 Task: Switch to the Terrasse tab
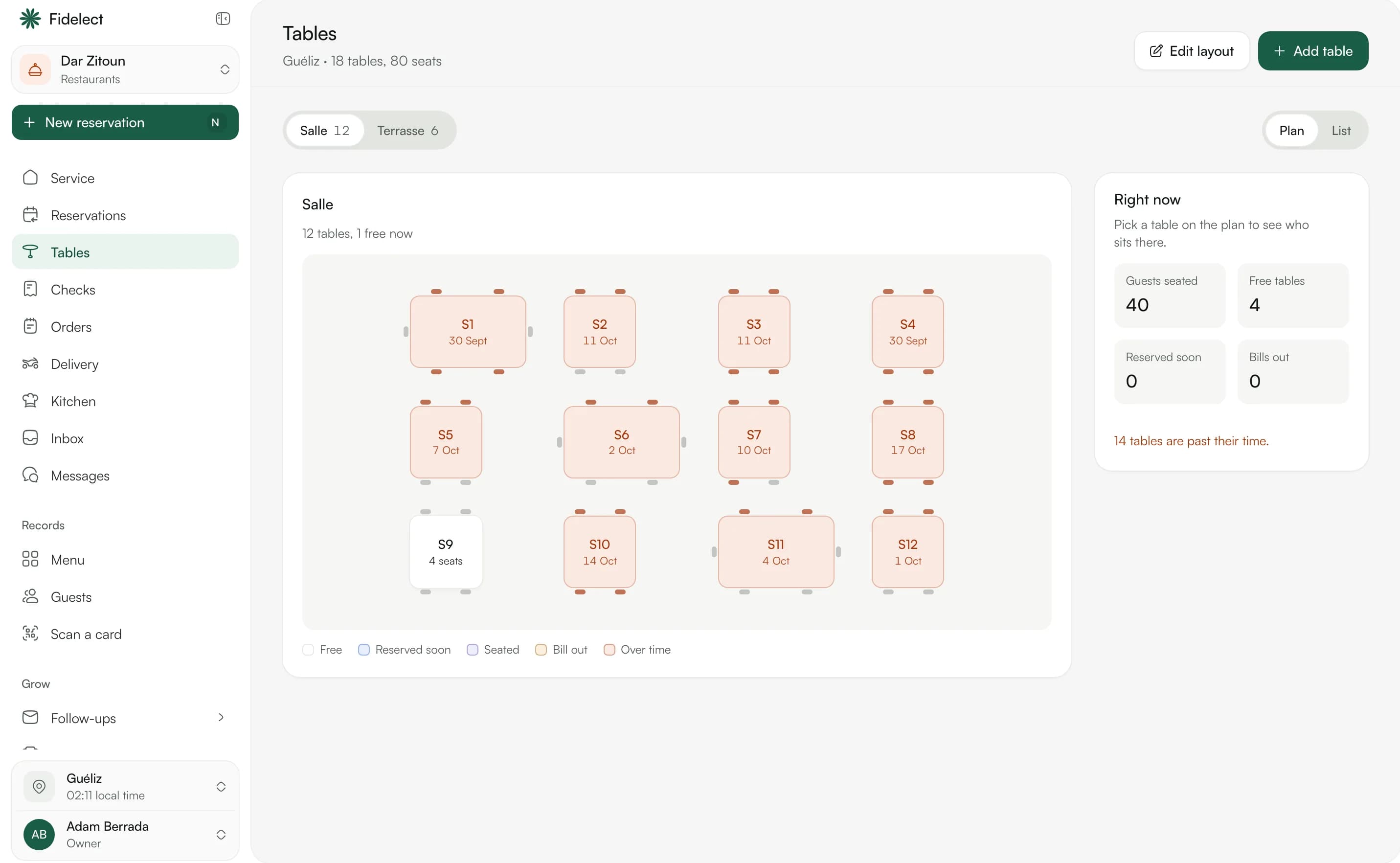pyautogui.click(x=407, y=130)
